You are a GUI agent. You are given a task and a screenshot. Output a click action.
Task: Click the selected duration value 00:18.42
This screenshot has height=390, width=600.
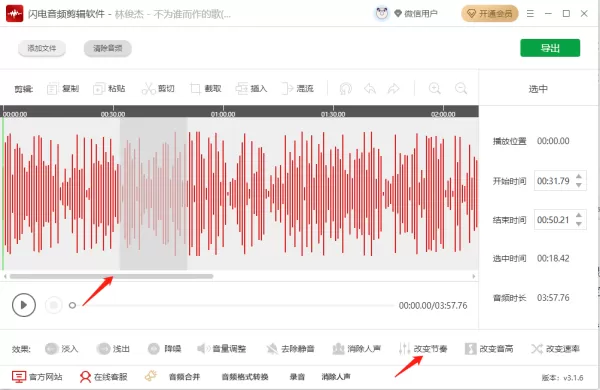(x=553, y=258)
